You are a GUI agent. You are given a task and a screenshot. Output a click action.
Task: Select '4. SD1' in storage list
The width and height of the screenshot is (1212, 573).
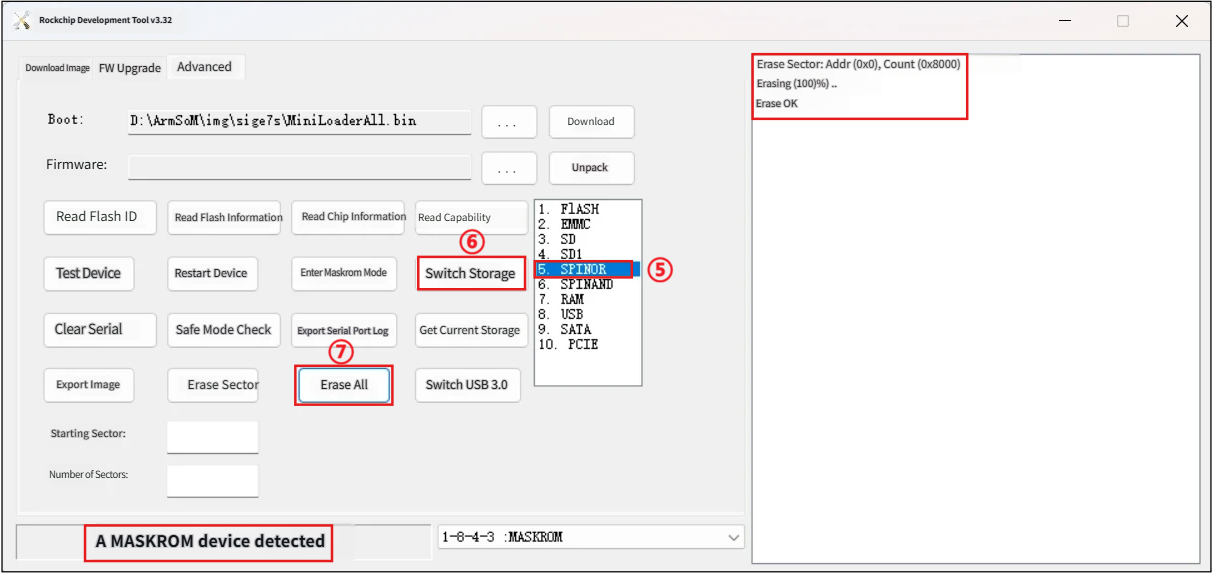(587, 254)
